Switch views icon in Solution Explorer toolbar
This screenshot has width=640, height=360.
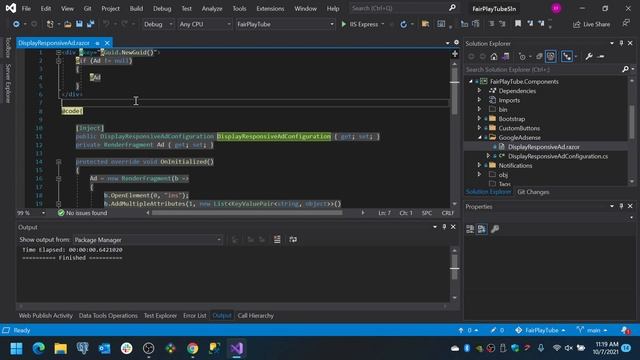505,57
